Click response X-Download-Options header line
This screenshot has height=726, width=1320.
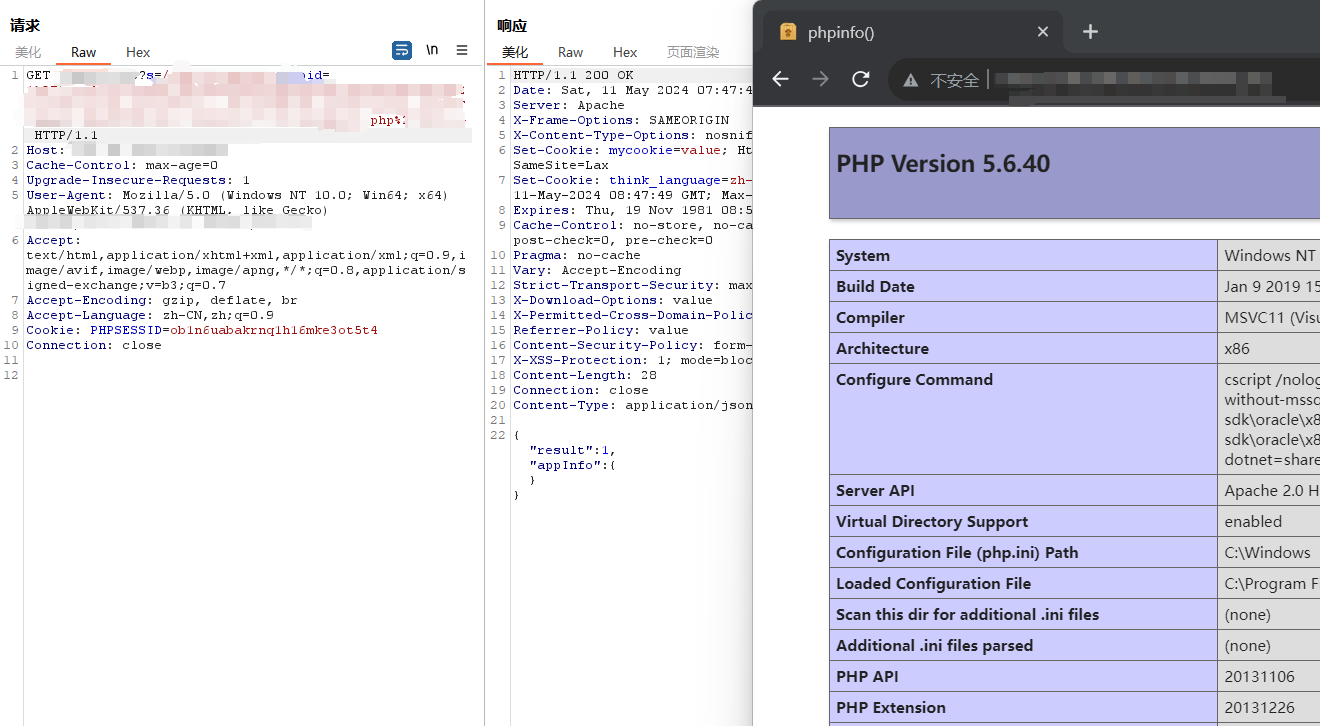tap(613, 300)
